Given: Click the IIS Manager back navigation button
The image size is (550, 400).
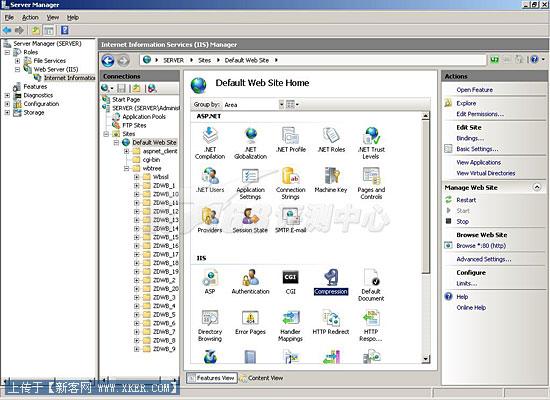Looking at the screenshot, I should [x=108, y=61].
